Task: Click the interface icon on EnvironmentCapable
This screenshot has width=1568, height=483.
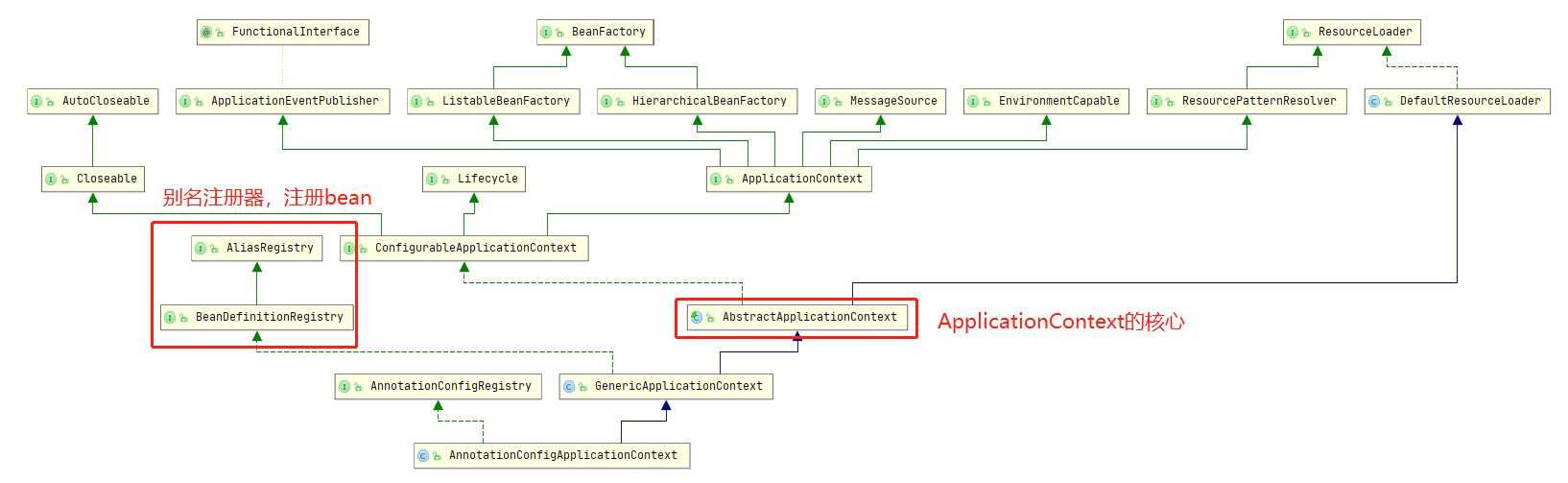Action: point(973,102)
